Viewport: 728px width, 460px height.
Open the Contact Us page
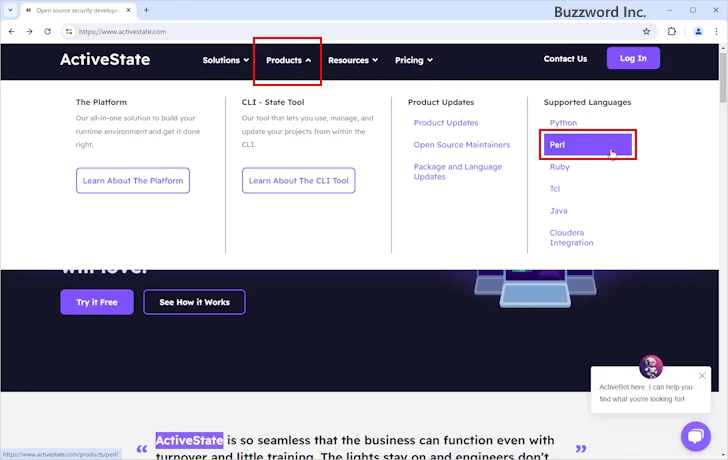[x=565, y=59]
